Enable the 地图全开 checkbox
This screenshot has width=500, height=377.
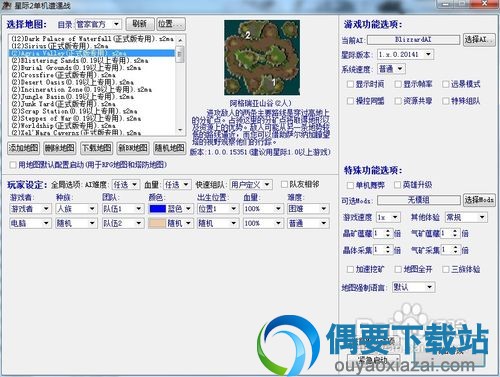[398, 269]
